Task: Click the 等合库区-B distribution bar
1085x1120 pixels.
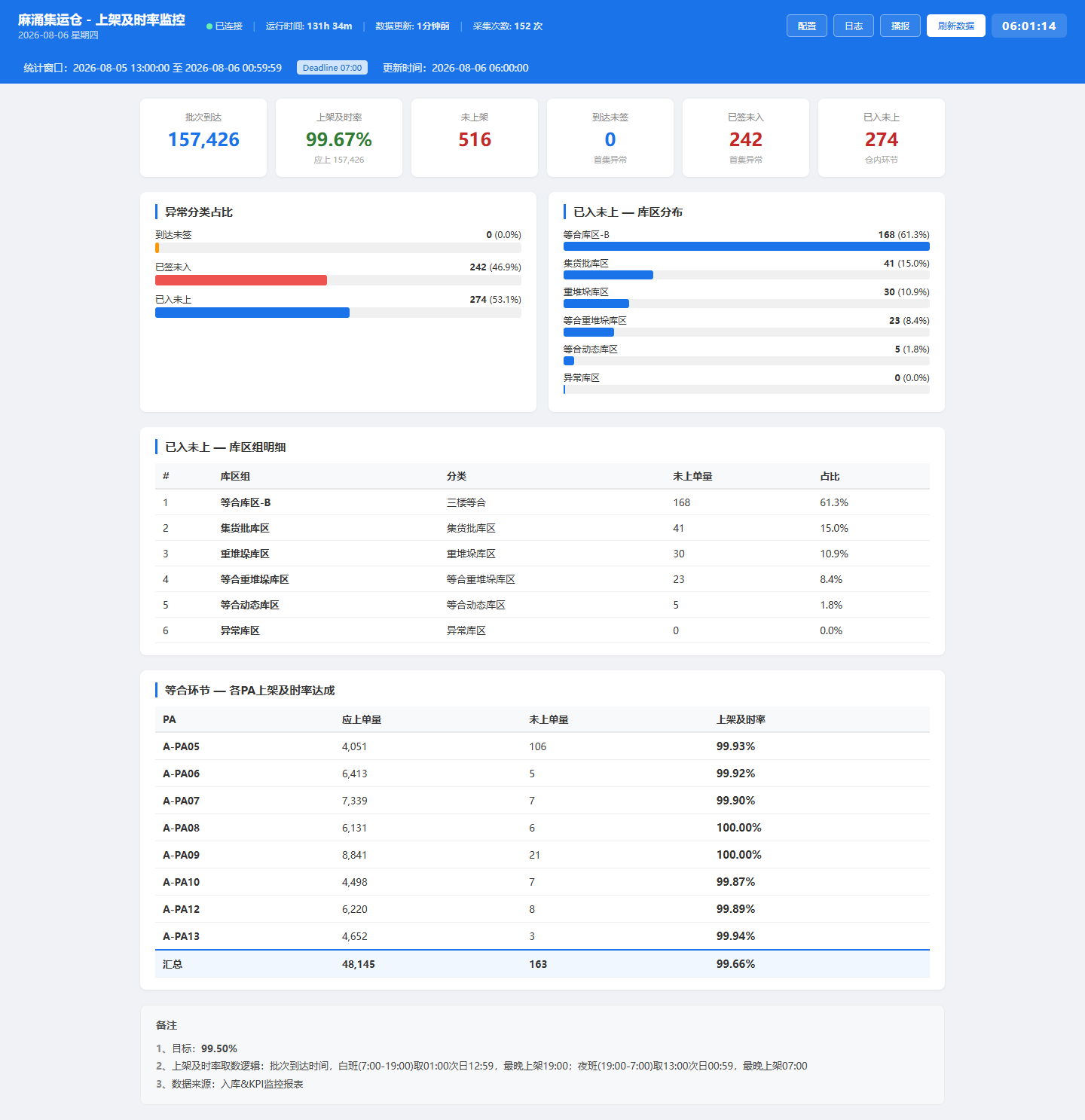Action: pos(747,246)
